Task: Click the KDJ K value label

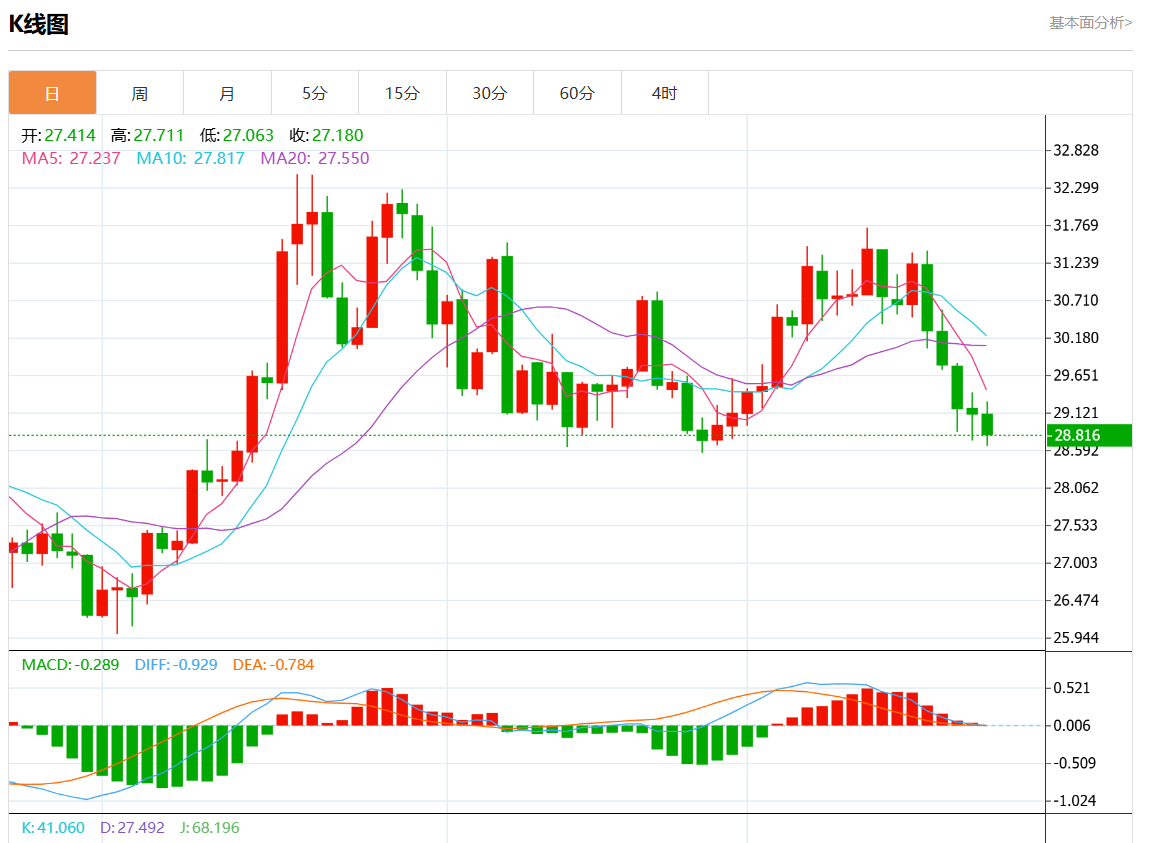Action: (53, 828)
